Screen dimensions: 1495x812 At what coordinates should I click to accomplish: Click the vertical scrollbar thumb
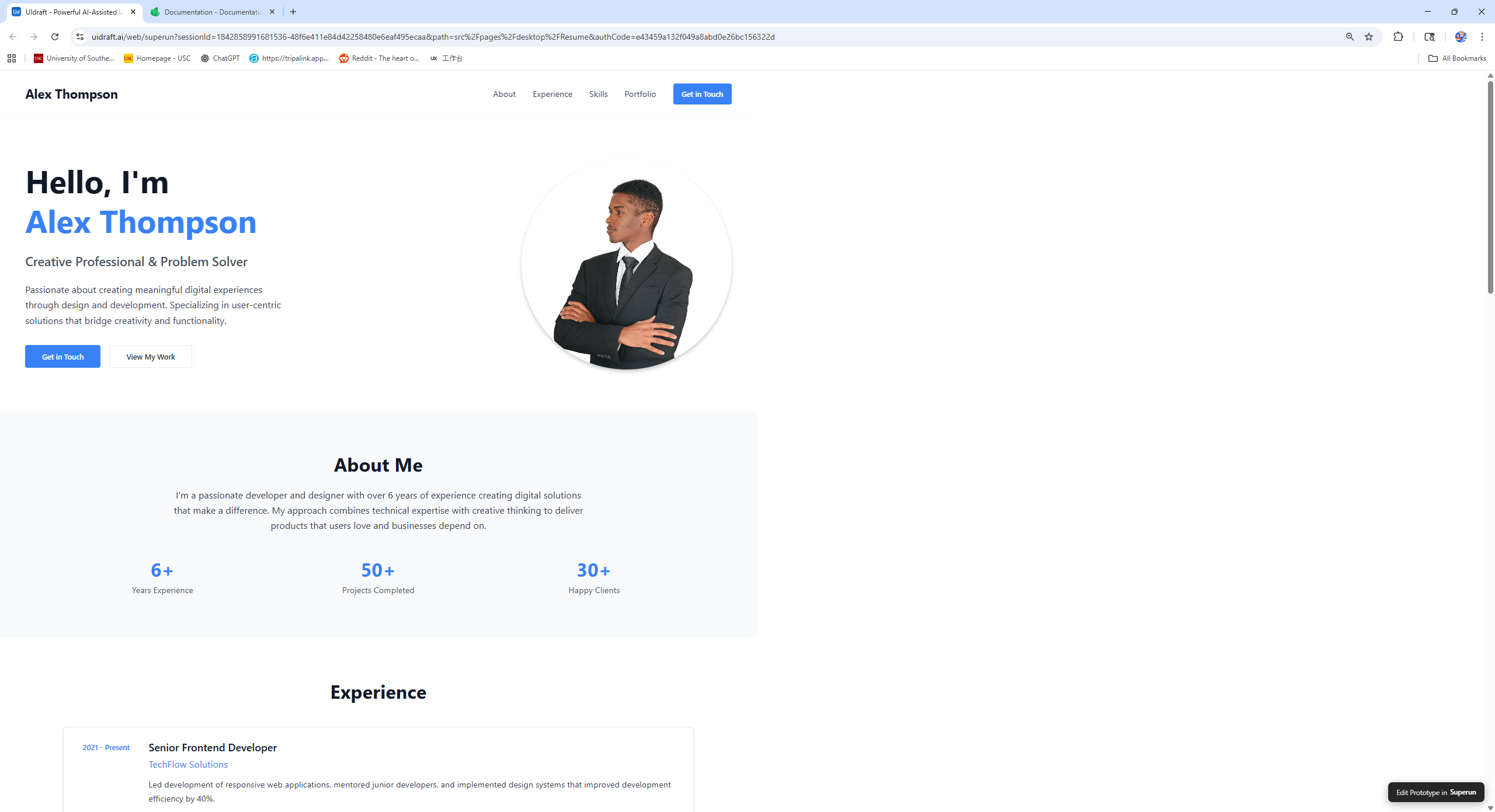[x=1490, y=187]
